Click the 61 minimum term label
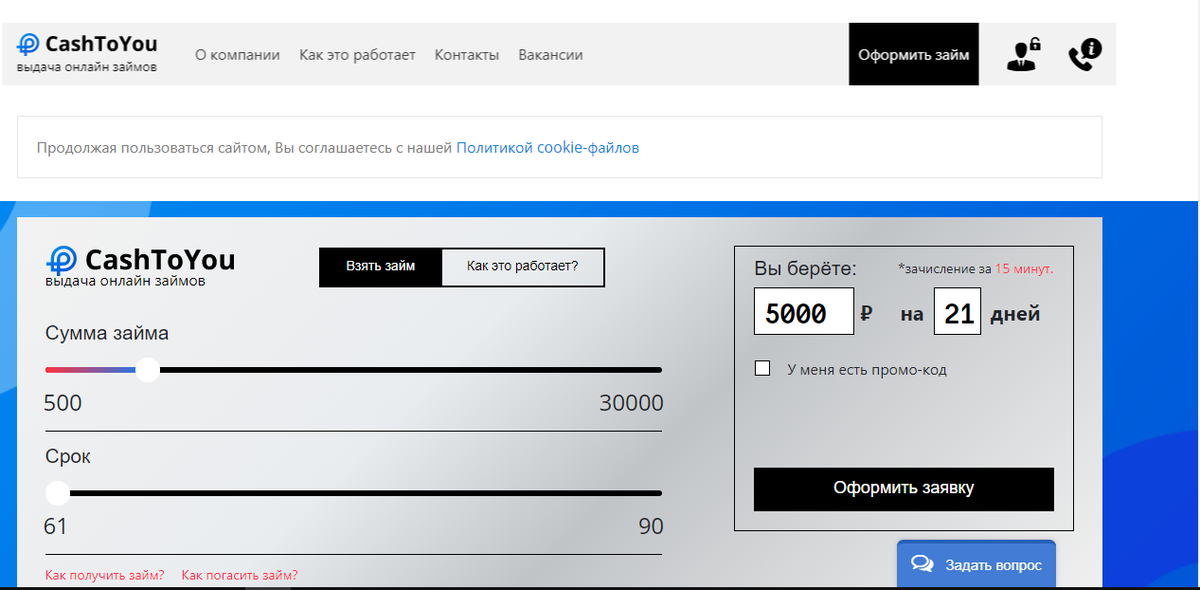Image resolution: width=1200 pixels, height=590 pixels. [x=56, y=526]
